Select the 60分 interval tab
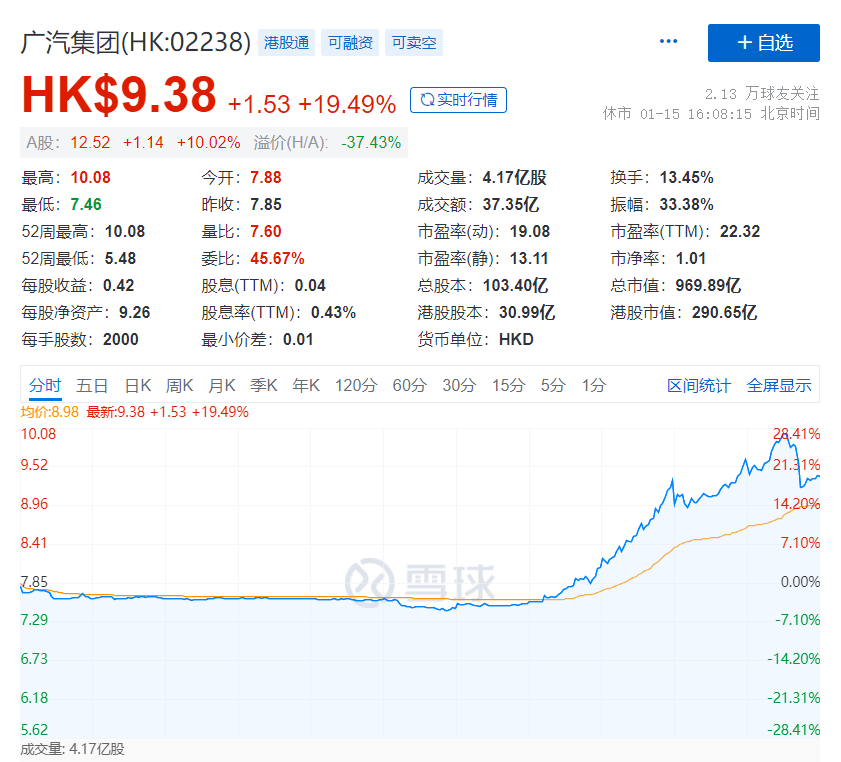The width and height of the screenshot is (841, 762). click(x=408, y=384)
